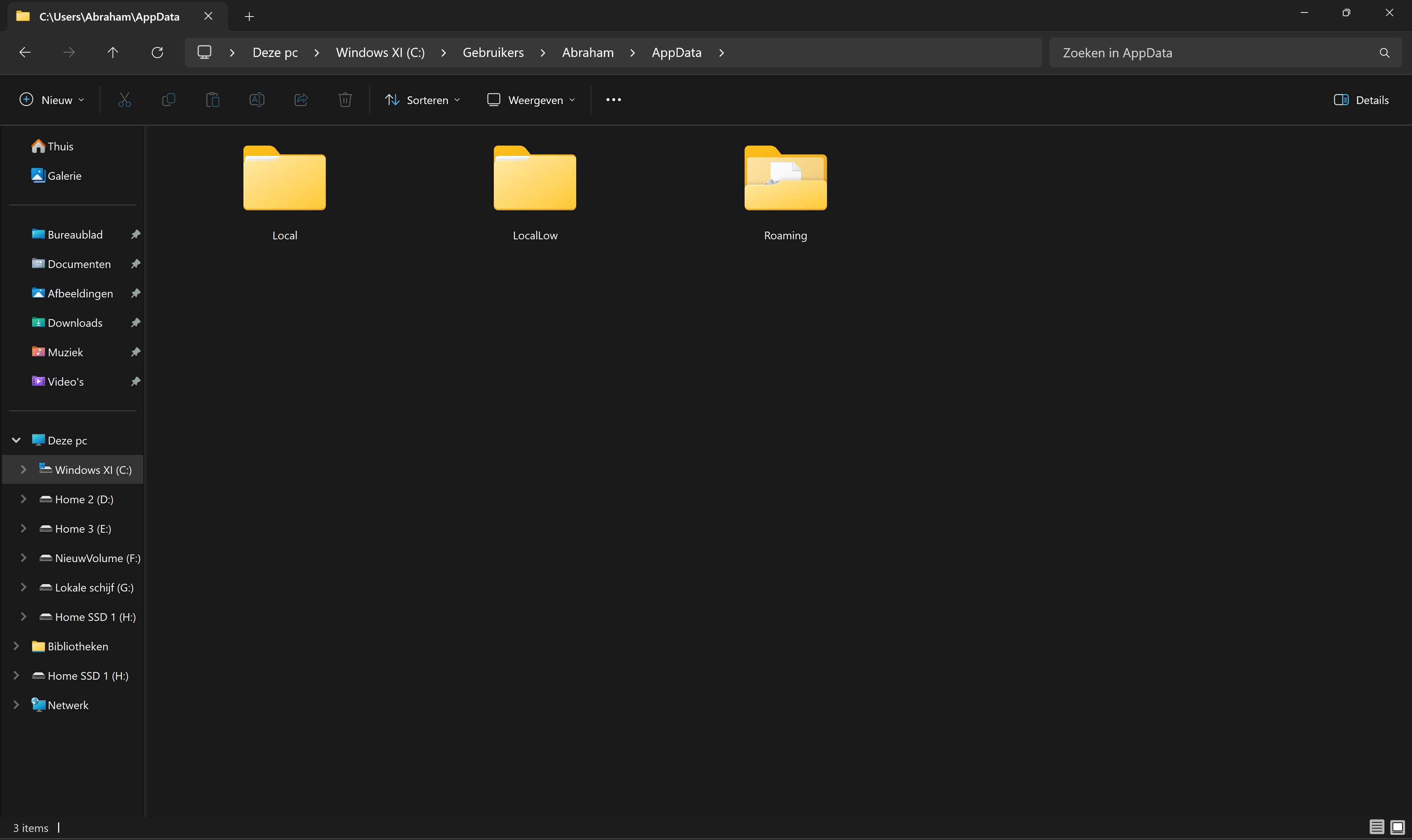Click the Rename icon in toolbar
This screenshot has width=1412, height=840.
coord(256,100)
